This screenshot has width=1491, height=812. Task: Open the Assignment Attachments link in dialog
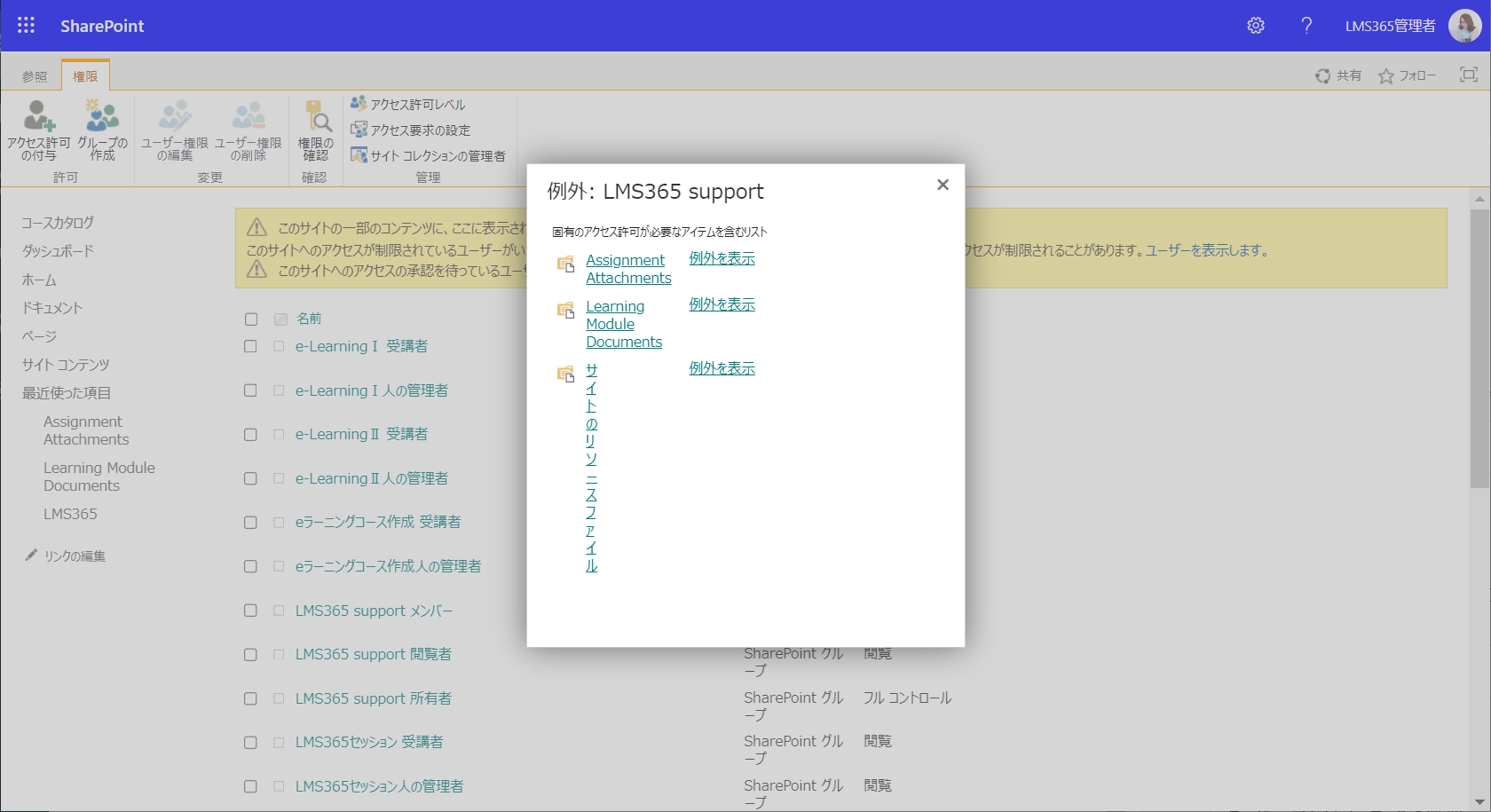tap(628, 269)
